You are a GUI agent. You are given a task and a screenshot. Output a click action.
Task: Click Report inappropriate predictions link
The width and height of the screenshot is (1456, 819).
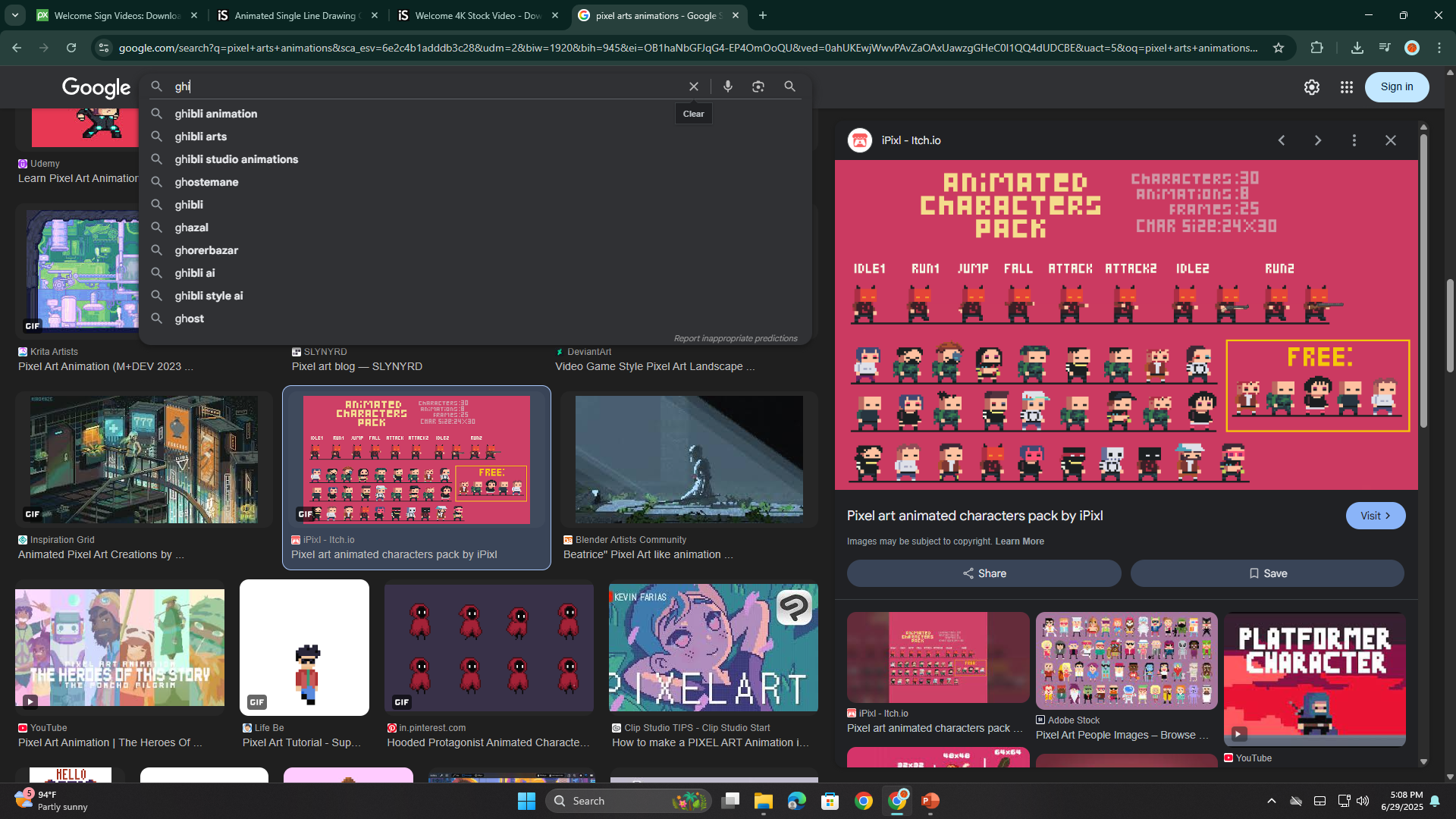[736, 338]
